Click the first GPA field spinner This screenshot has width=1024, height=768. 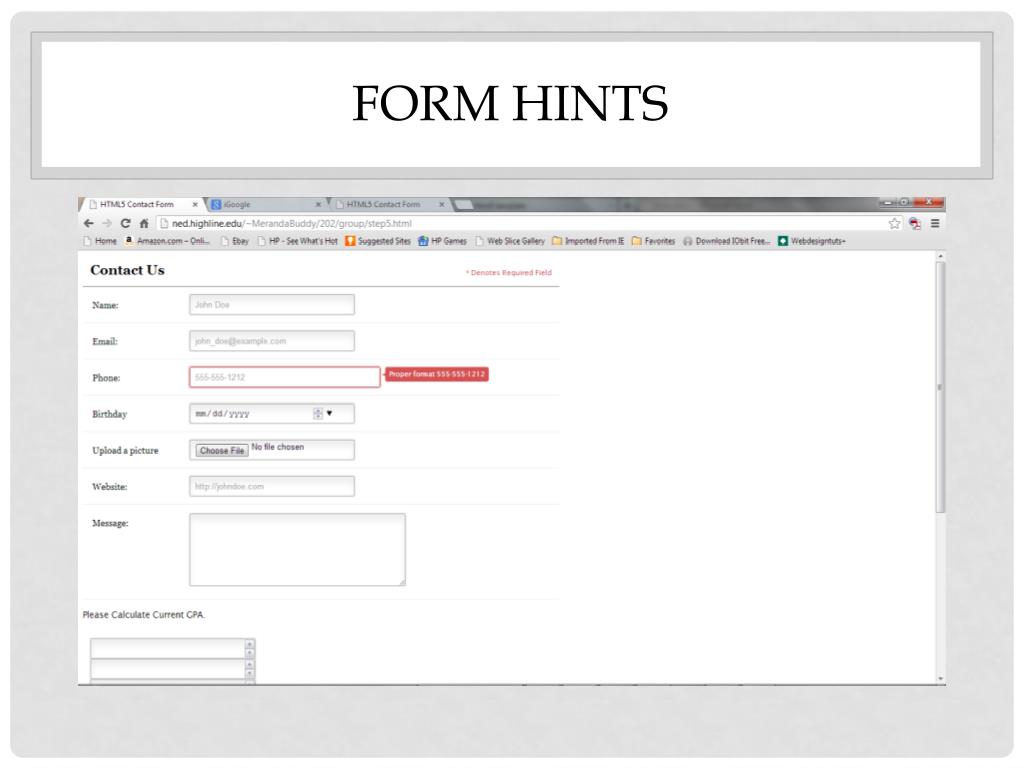[x=249, y=648]
